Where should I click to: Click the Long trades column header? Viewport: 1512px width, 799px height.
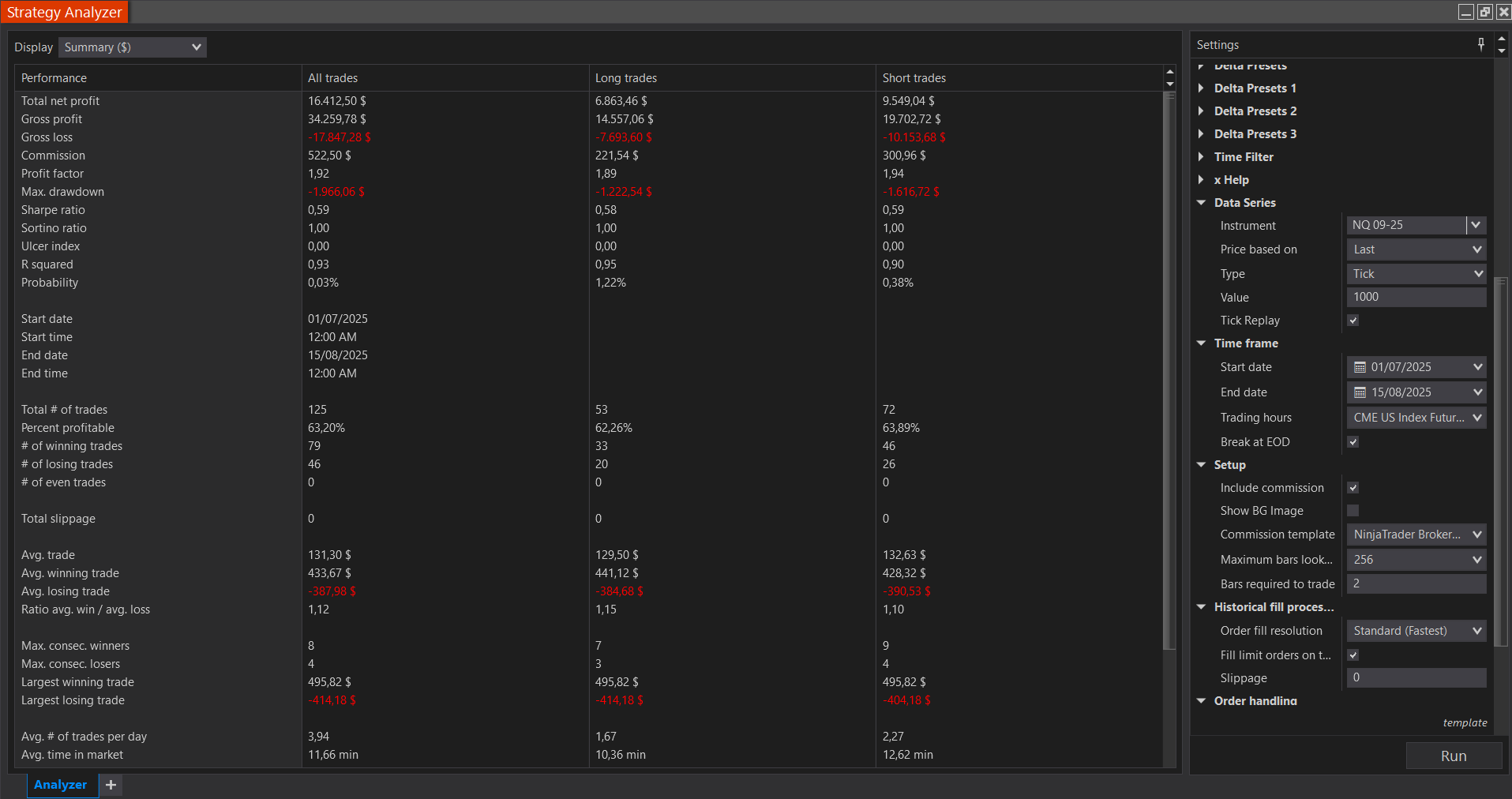pos(733,78)
